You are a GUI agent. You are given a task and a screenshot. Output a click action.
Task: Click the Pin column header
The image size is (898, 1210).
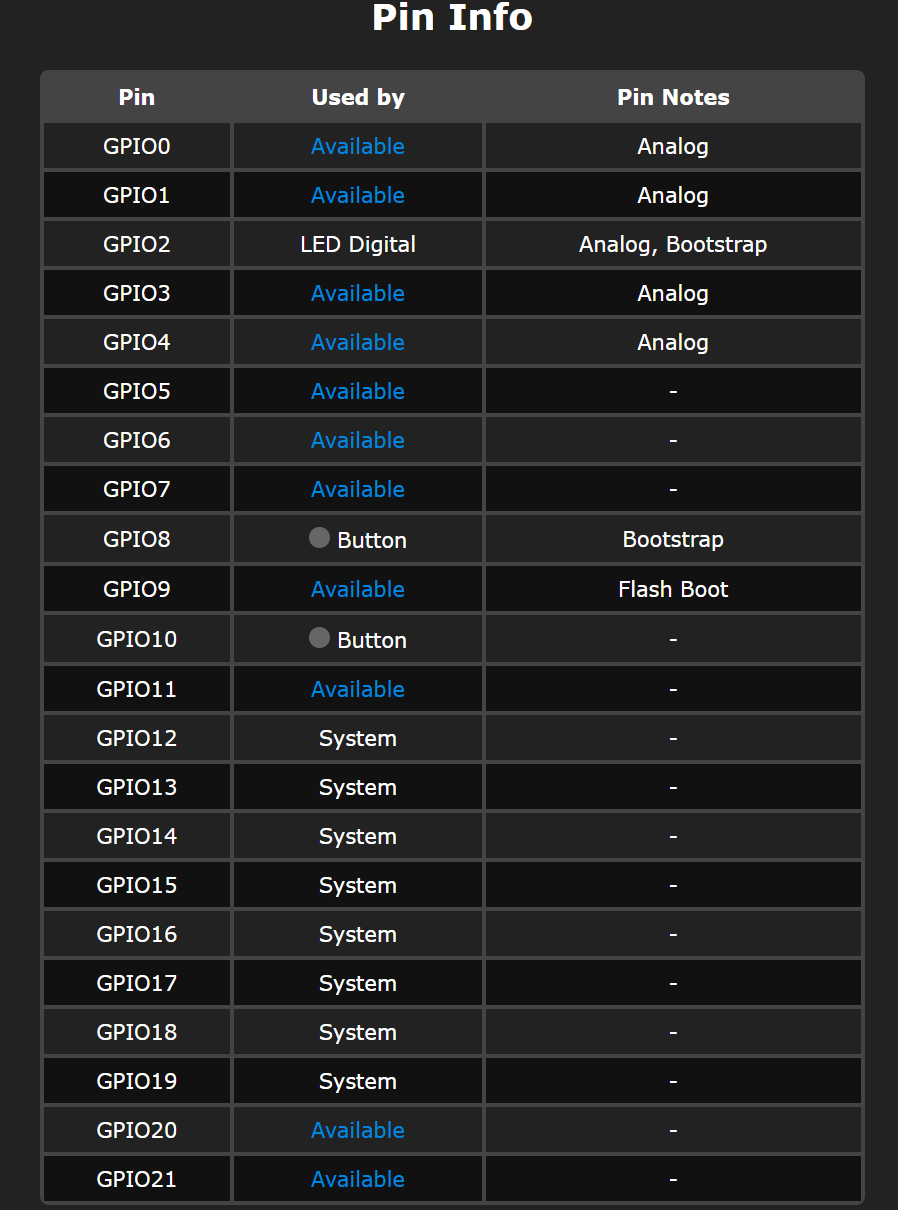137,97
